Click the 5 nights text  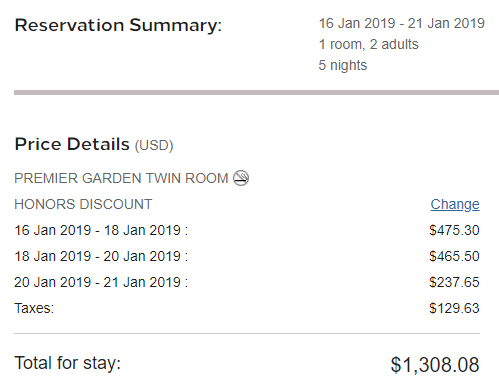[x=343, y=65]
